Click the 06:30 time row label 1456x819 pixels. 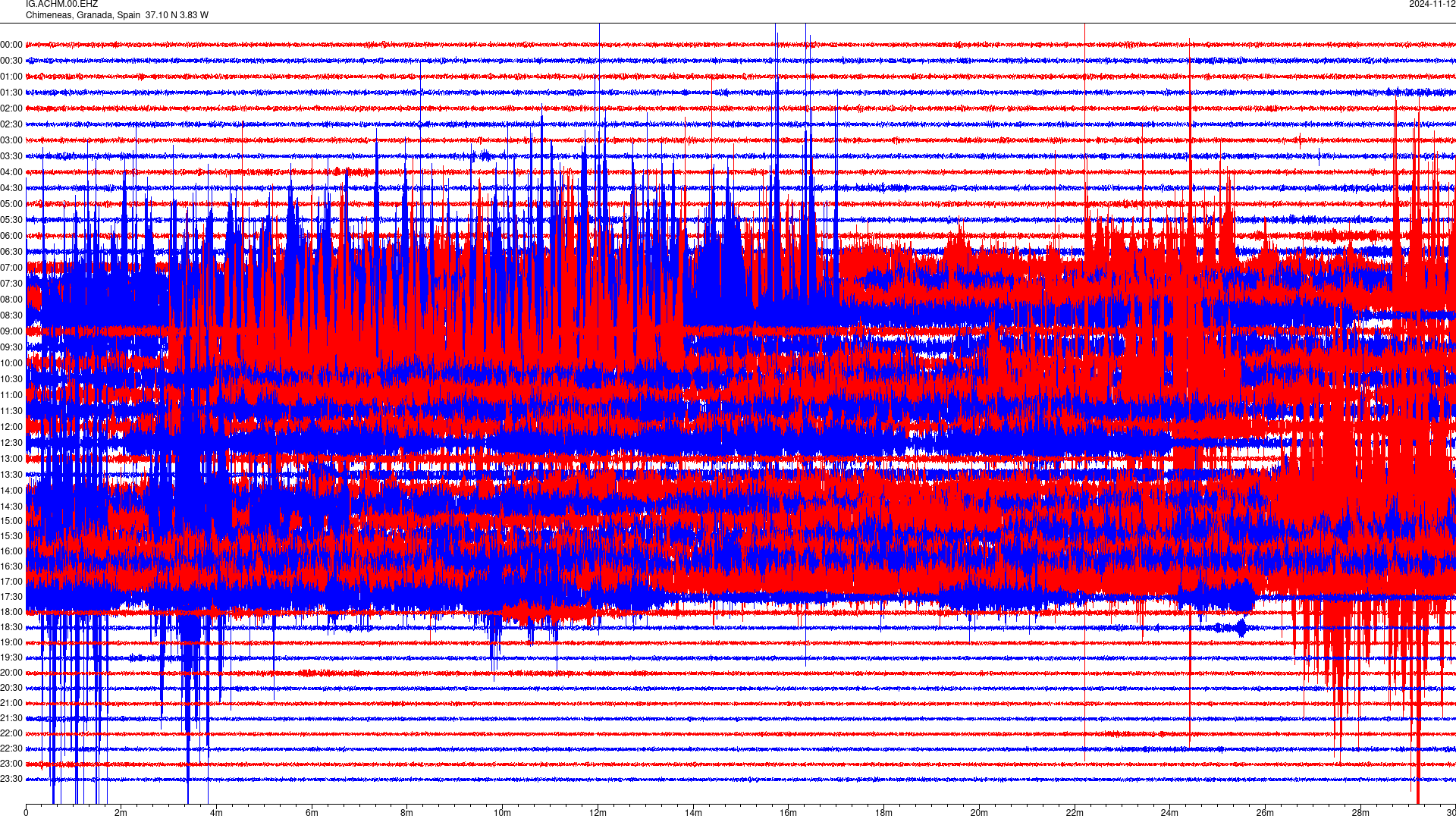coord(11,252)
